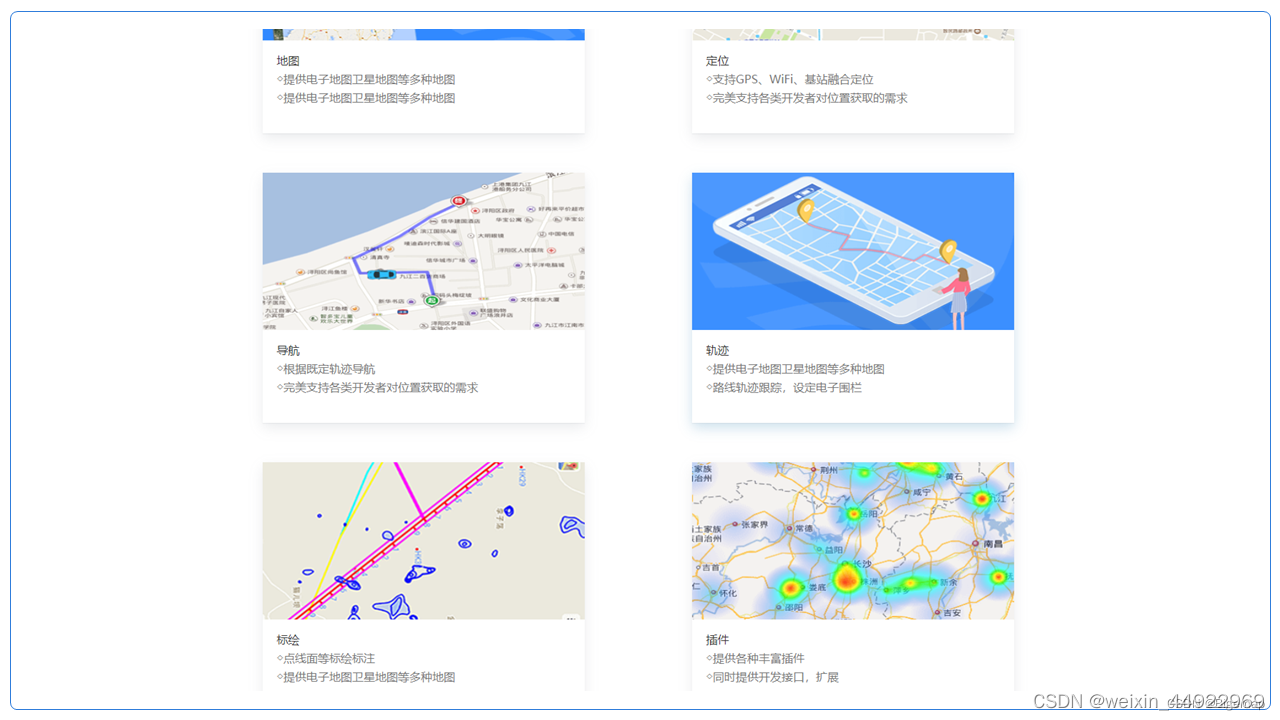The image size is (1280, 720).
Task: Select text 点线面等标绘标注
Action: coord(329,659)
